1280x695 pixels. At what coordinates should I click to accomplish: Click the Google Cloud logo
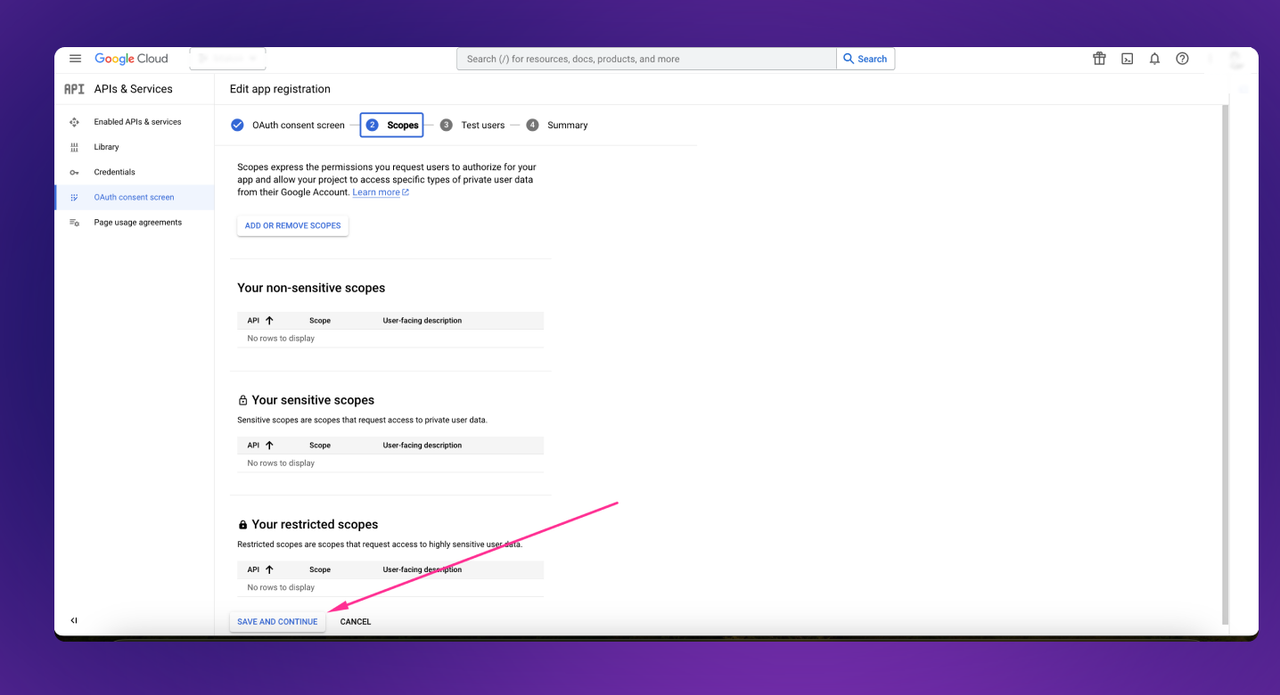pos(131,59)
